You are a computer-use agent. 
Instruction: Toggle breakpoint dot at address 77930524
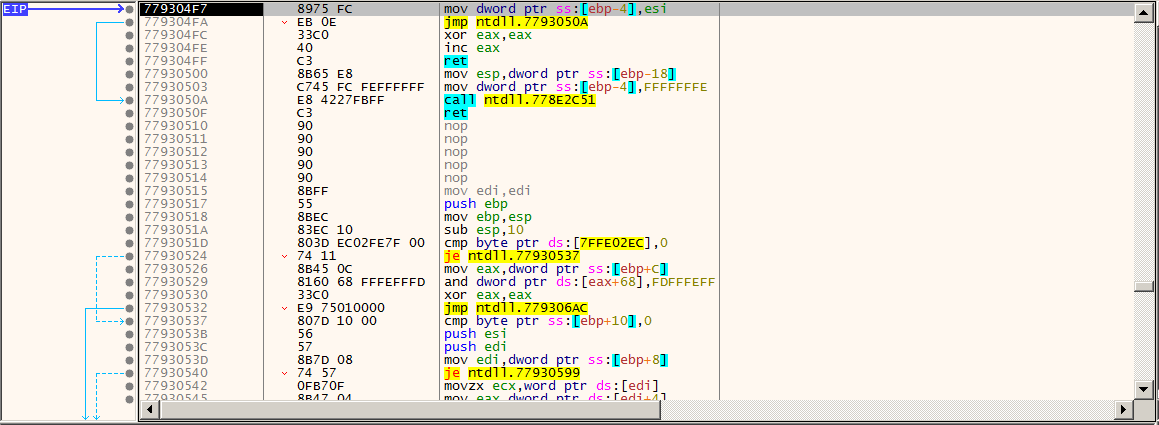130,256
